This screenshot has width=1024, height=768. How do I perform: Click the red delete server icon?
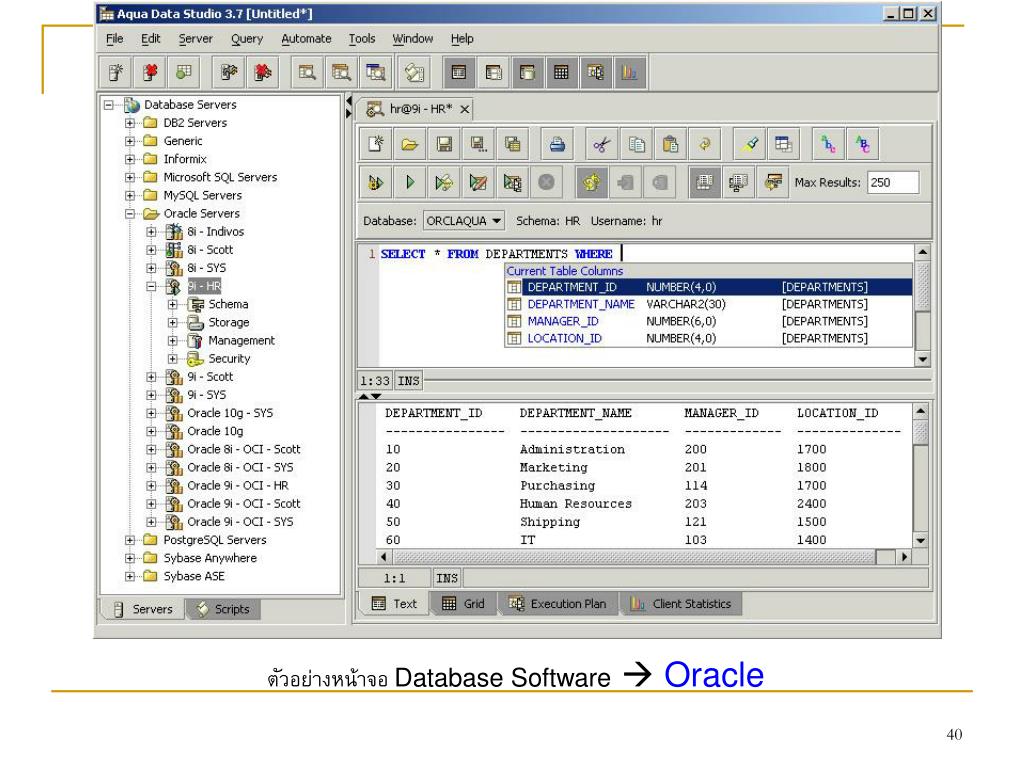pyautogui.click(x=150, y=72)
